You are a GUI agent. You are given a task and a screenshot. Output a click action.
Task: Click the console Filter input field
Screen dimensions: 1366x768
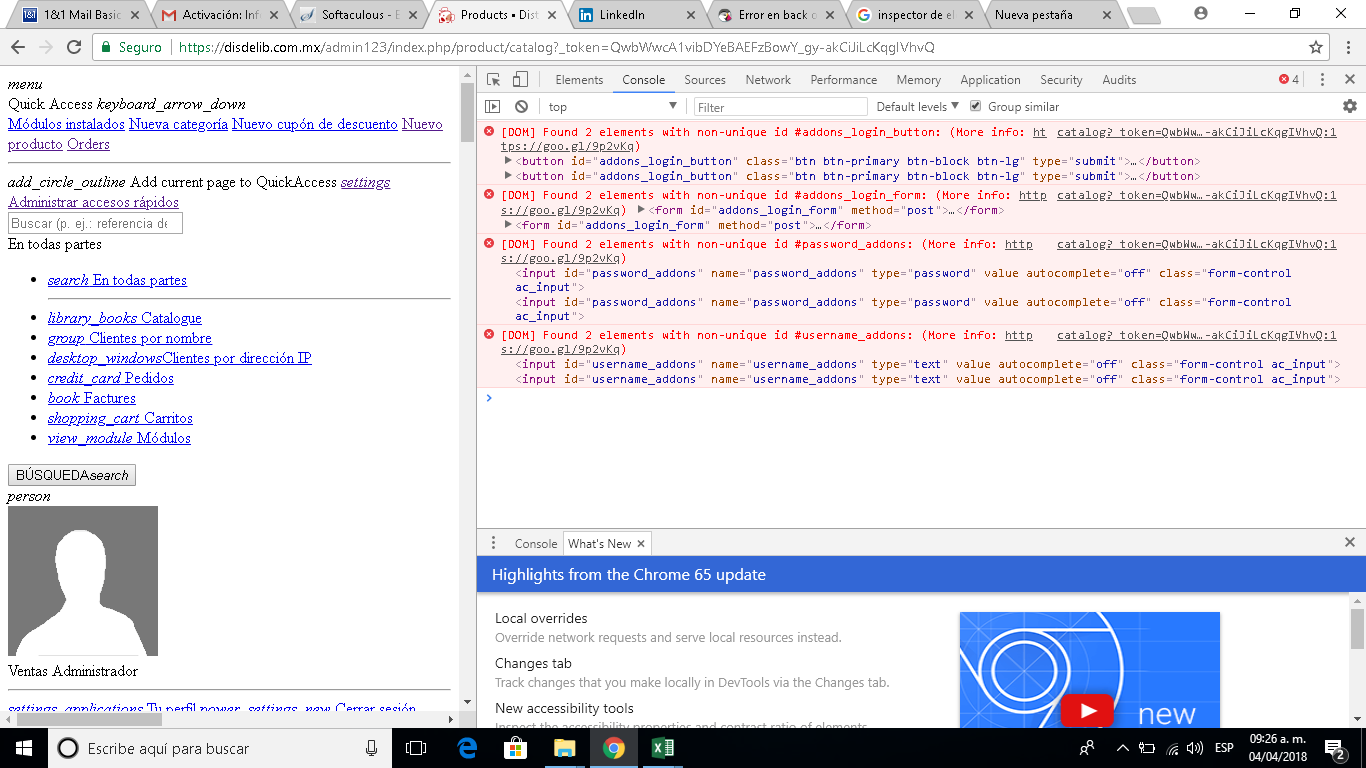click(780, 107)
